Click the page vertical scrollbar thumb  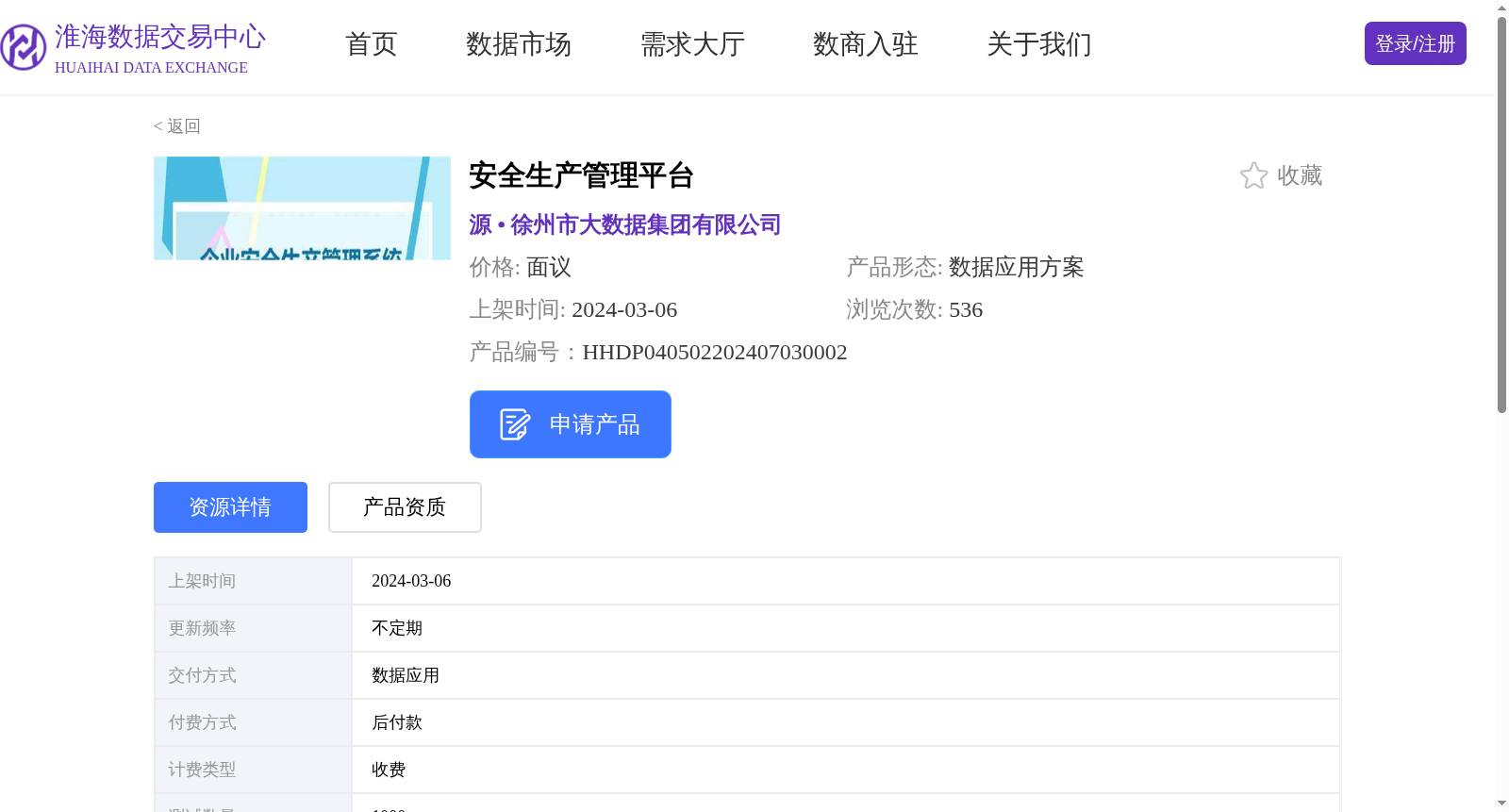[1501, 215]
